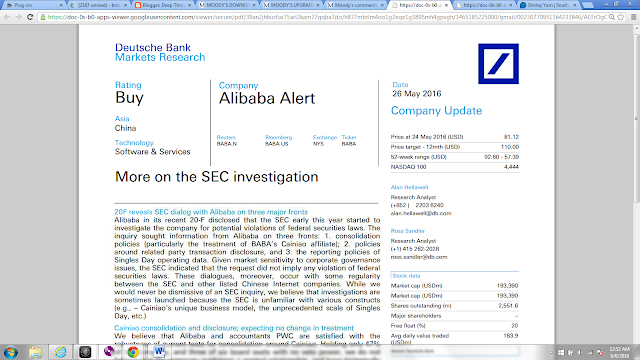Select the MOODY'S UPGRAD tab

coord(290,5)
